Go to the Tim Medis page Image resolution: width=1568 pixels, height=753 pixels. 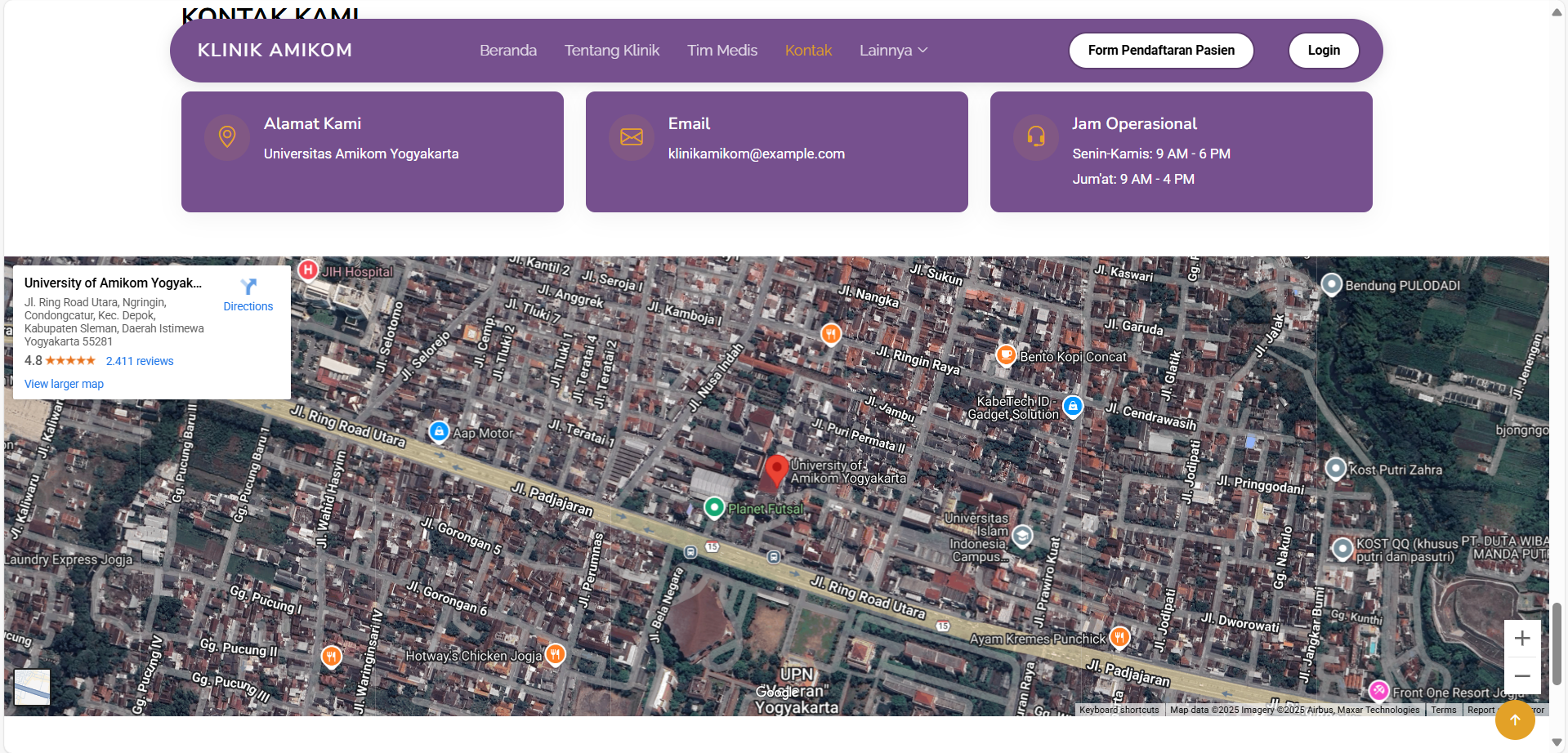point(721,51)
